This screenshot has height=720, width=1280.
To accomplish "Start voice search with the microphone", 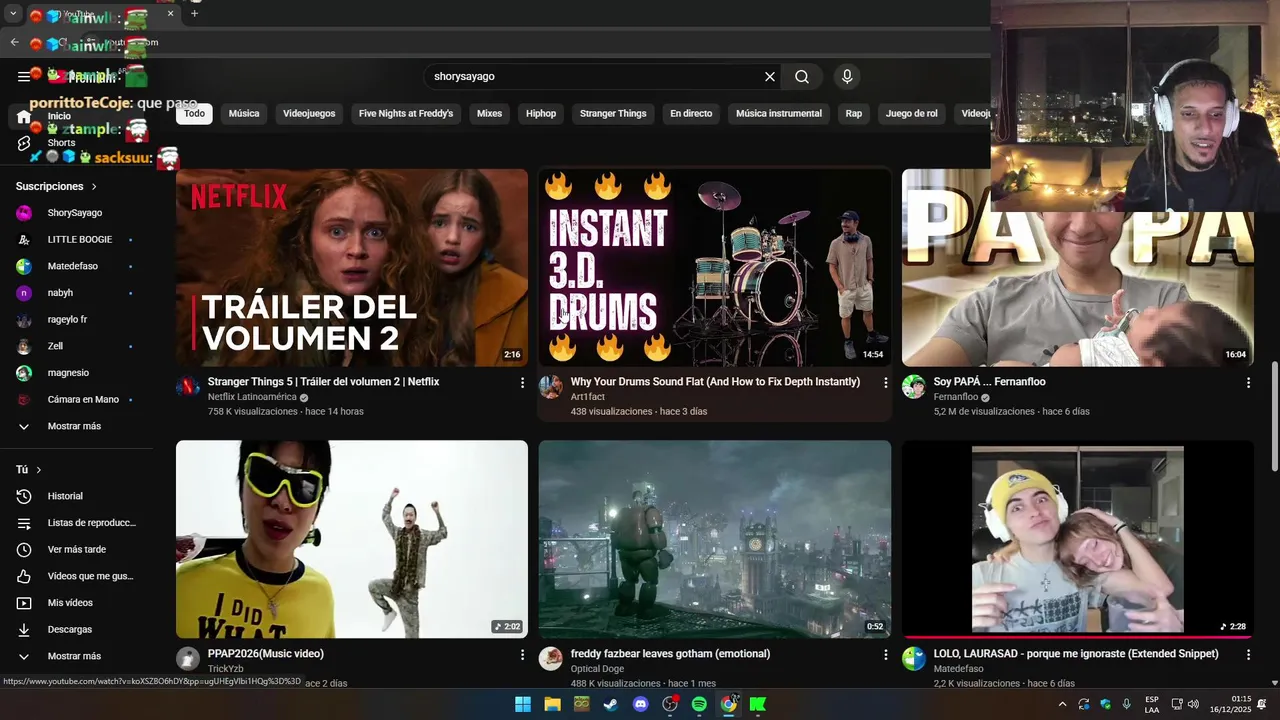I will [847, 76].
